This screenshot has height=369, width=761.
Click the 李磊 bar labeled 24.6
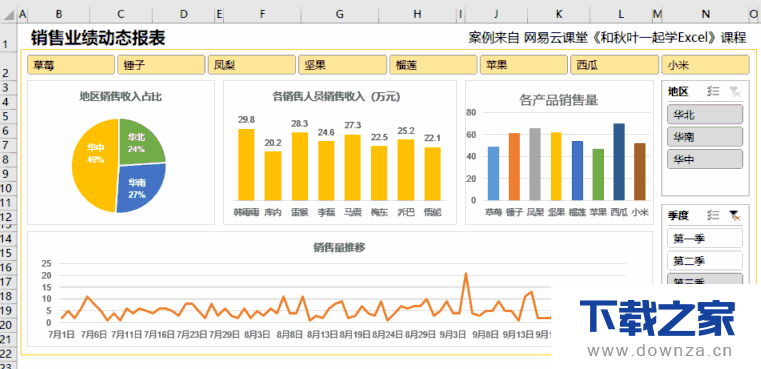326,170
